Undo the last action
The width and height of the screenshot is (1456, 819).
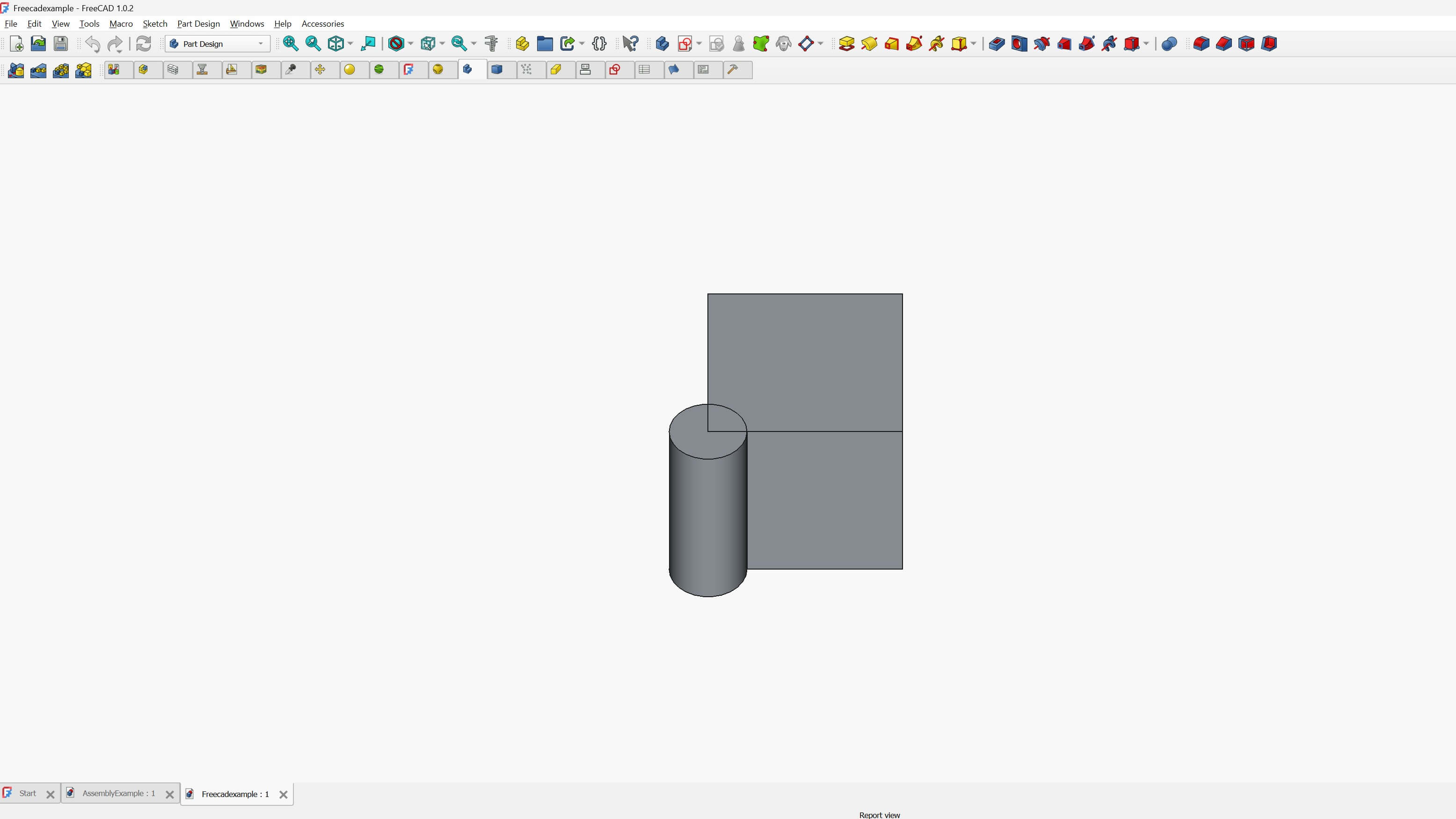(x=92, y=44)
